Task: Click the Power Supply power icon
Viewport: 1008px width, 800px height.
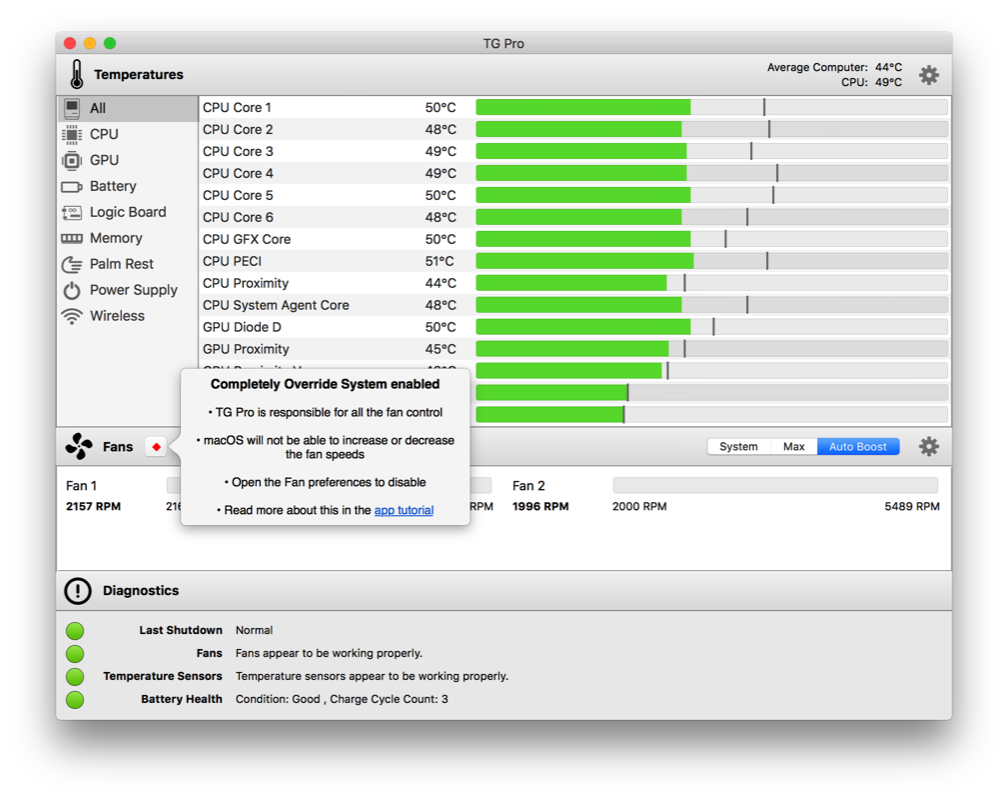Action: 72,291
